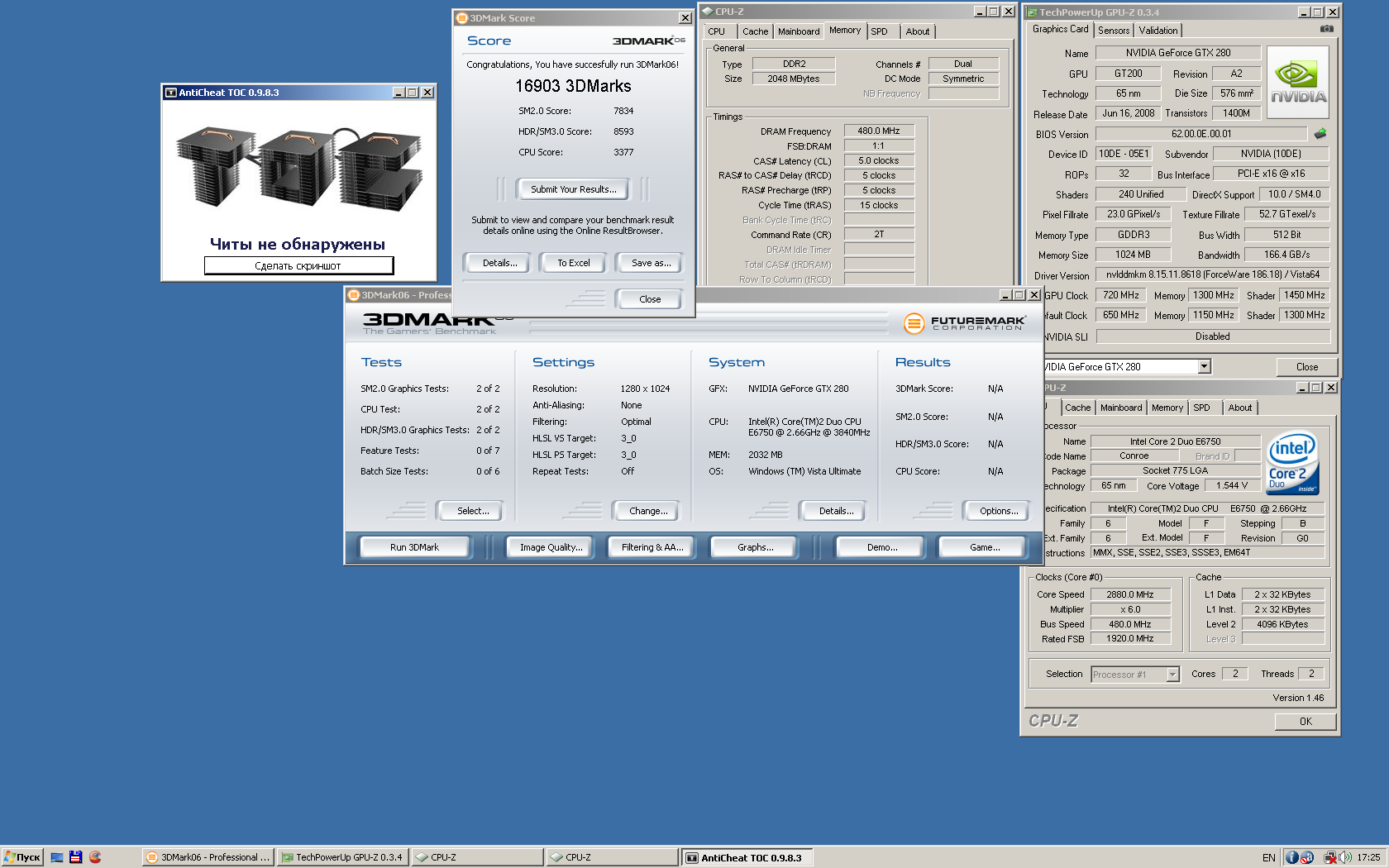This screenshot has height=868, width=1389.
Task: Click the GPU-Z screenshot camera icon
Action: (1326, 29)
